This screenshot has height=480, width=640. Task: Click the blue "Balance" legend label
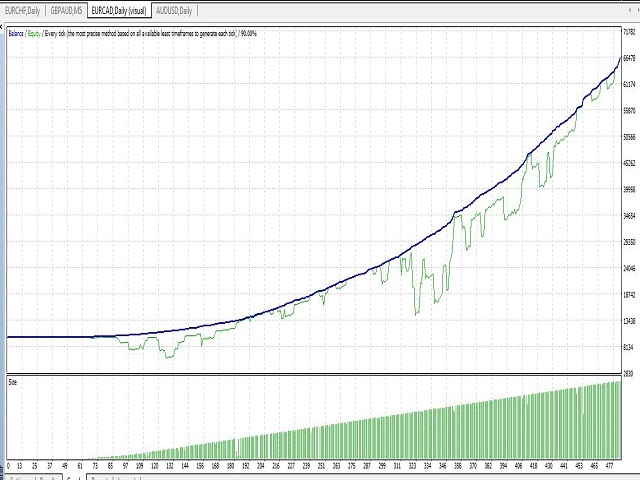16,32
